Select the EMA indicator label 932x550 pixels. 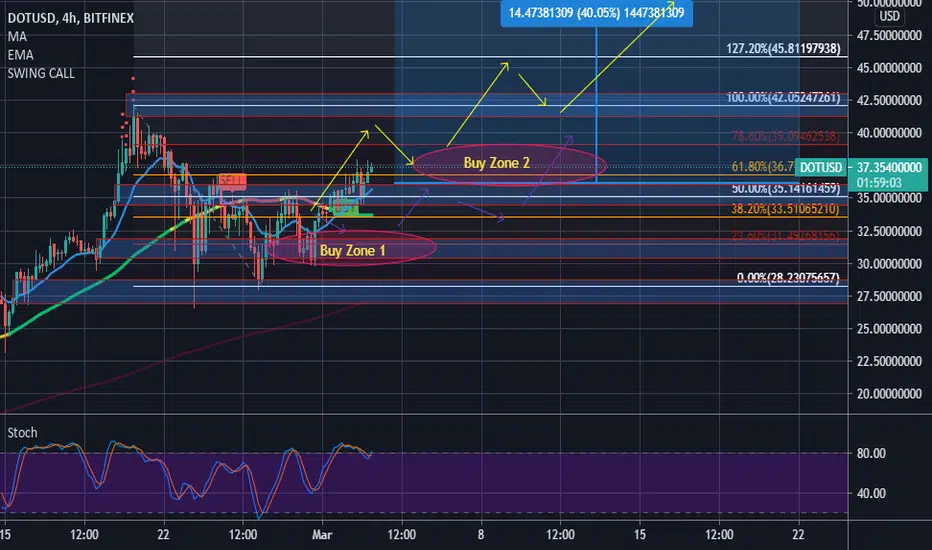20,55
